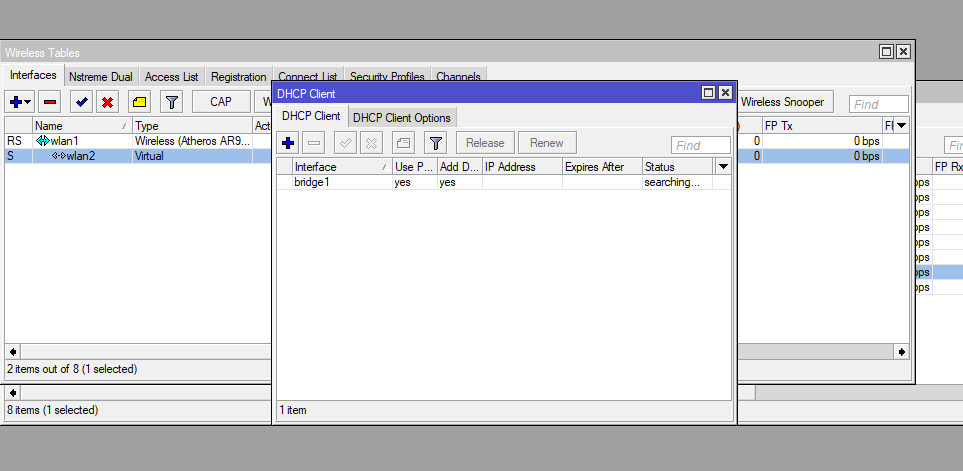Image resolution: width=963 pixels, height=471 pixels.
Task: Click Find field in Wireless Tables window
Action: 878,104
